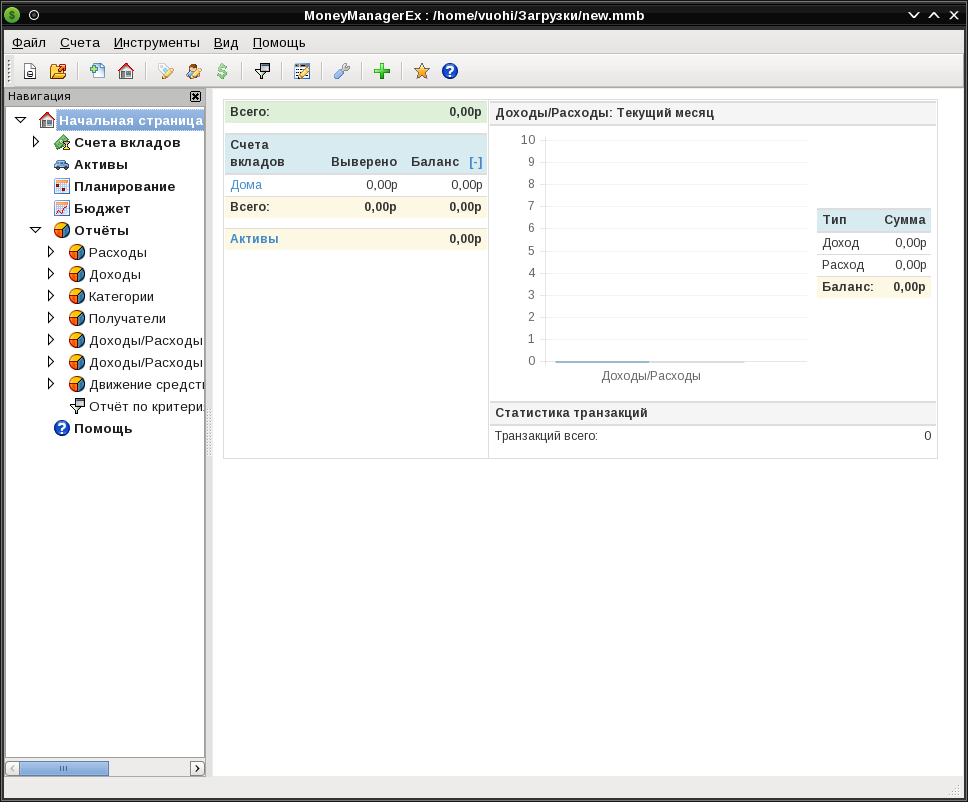Open the currency manager dollar icon
Screen dimensions: 968x802
pyautogui.click(x=222, y=71)
